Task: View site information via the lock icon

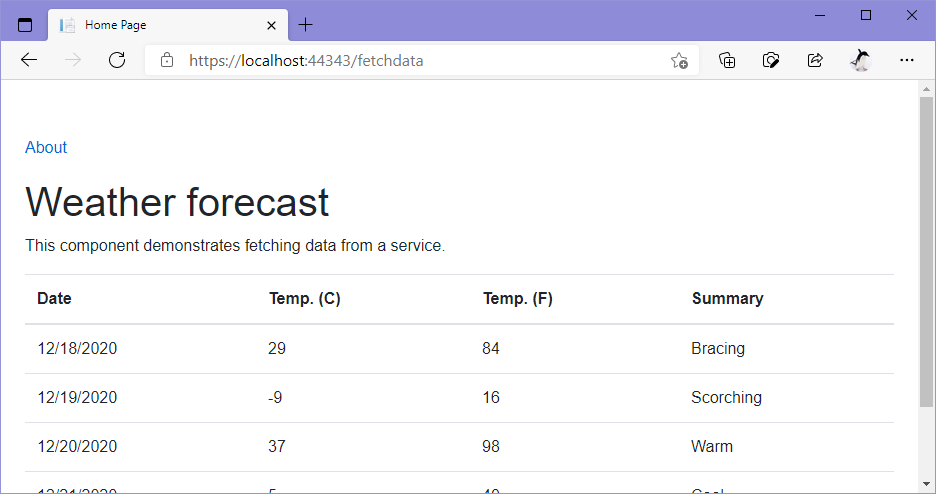Action: [x=167, y=60]
